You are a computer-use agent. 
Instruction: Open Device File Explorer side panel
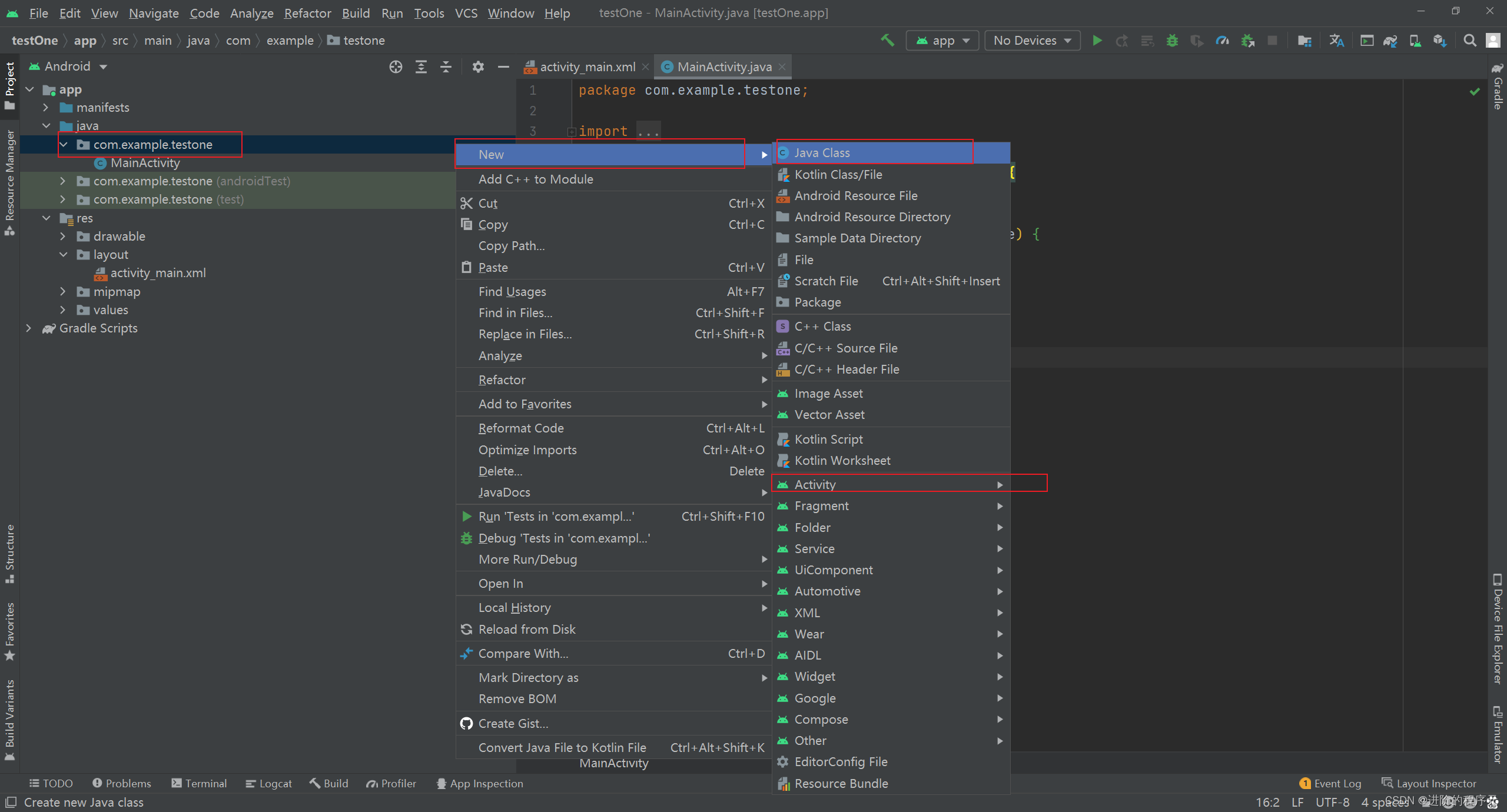coord(1498,628)
